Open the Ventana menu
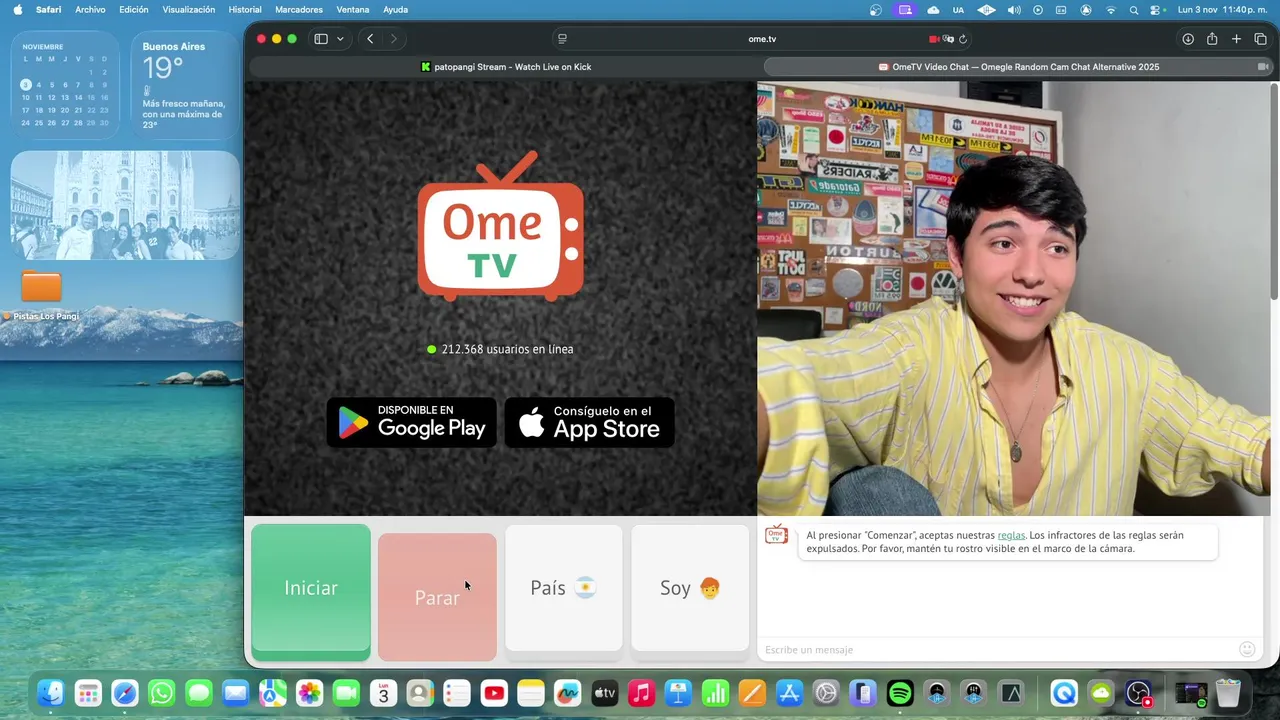 point(352,9)
